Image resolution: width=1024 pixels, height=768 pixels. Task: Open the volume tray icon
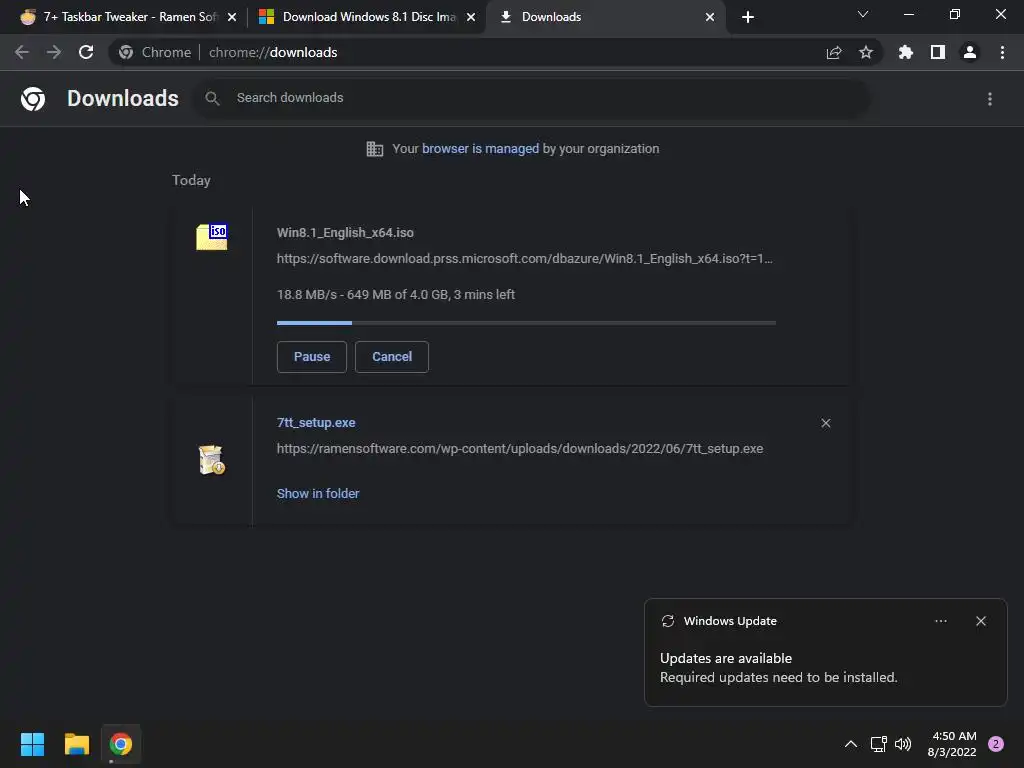coord(903,744)
